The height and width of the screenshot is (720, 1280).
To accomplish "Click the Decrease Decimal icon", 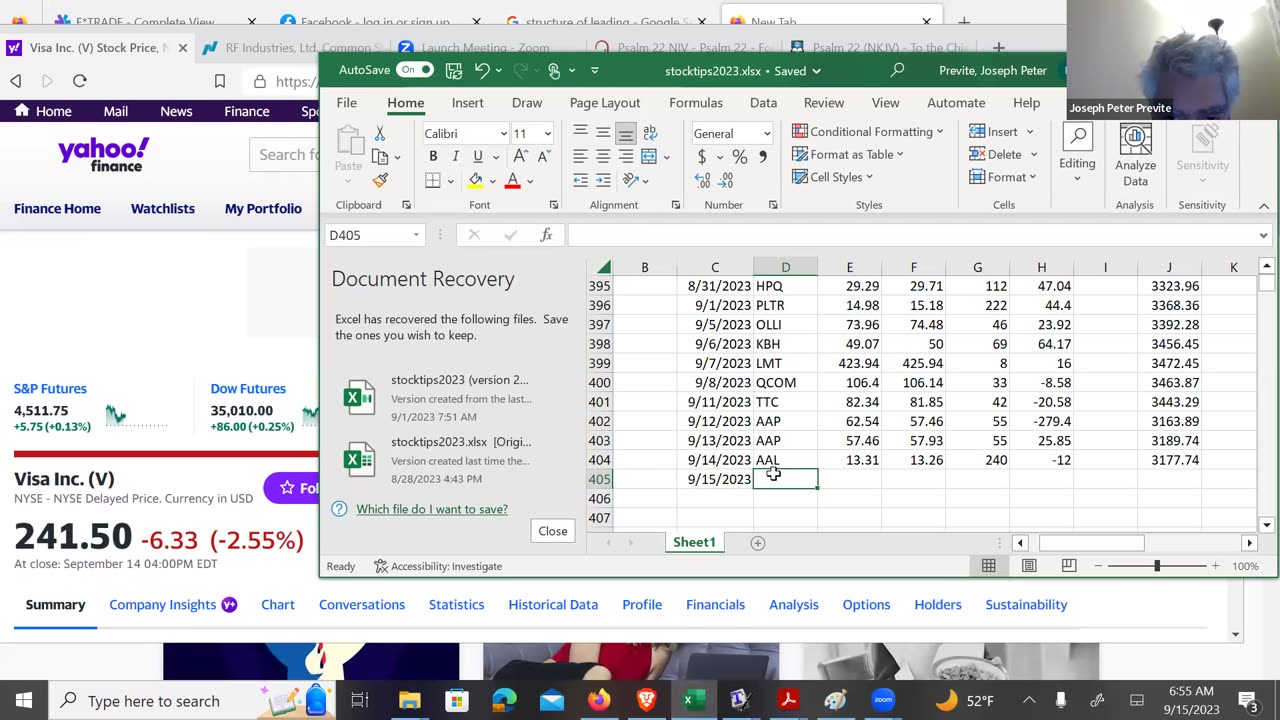I will [727, 180].
